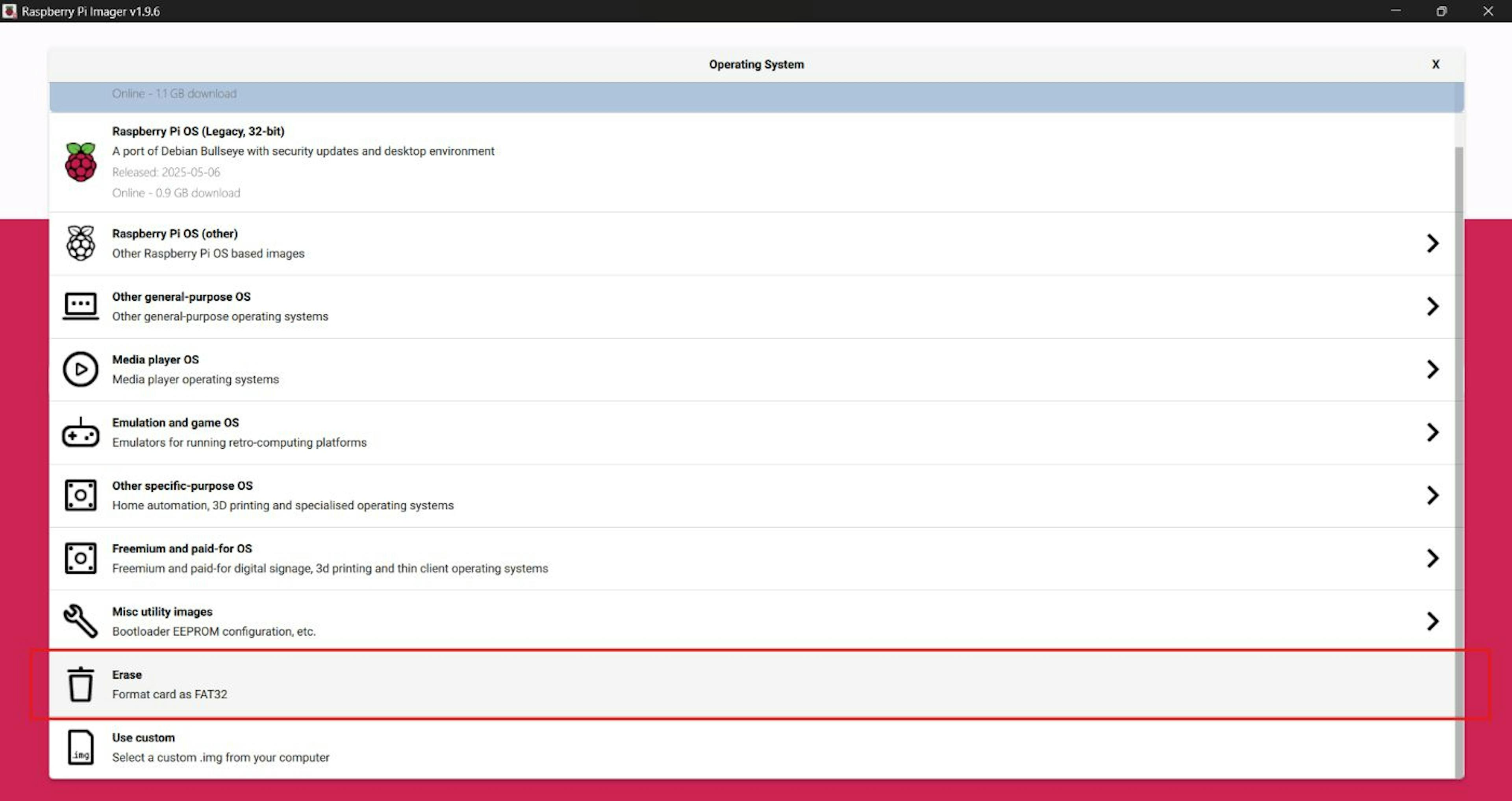Open Other general-purpose OS category title
The height and width of the screenshot is (801, 1512).
click(182, 297)
